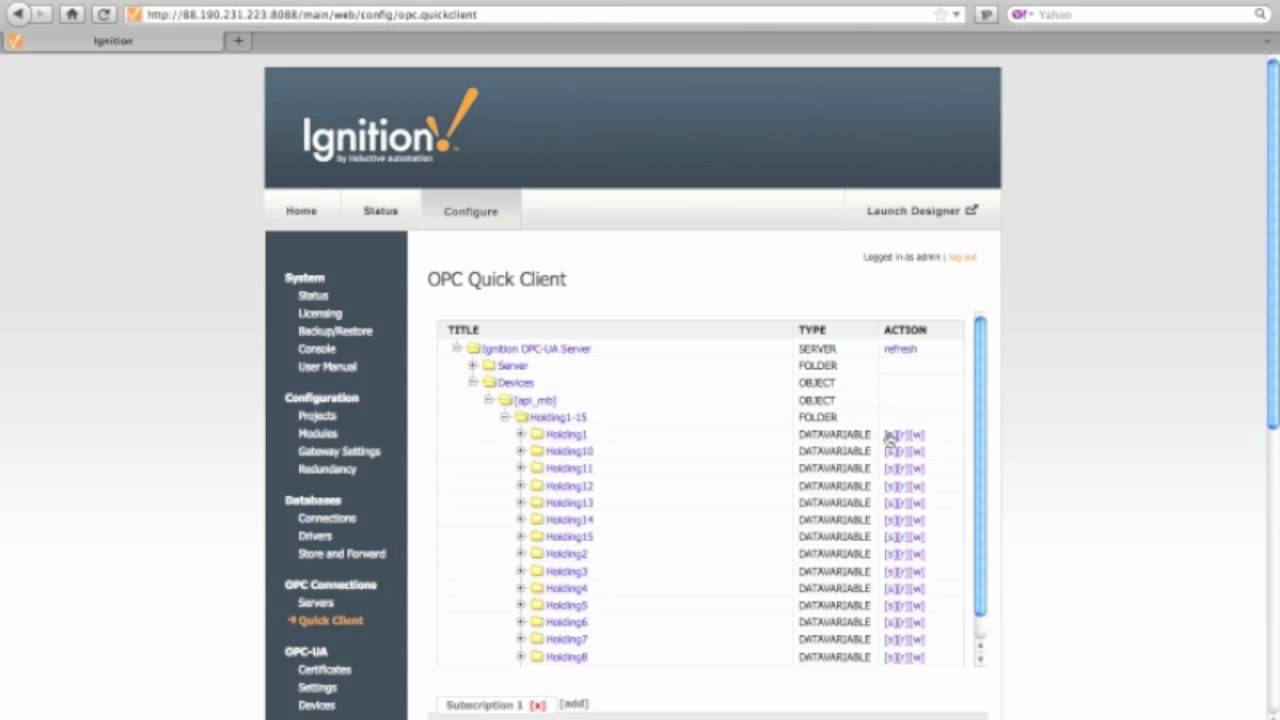Viewport: 1280px width, 720px height.
Task: Click the search magnifier in Yahoo box
Action: coord(1260,14)
